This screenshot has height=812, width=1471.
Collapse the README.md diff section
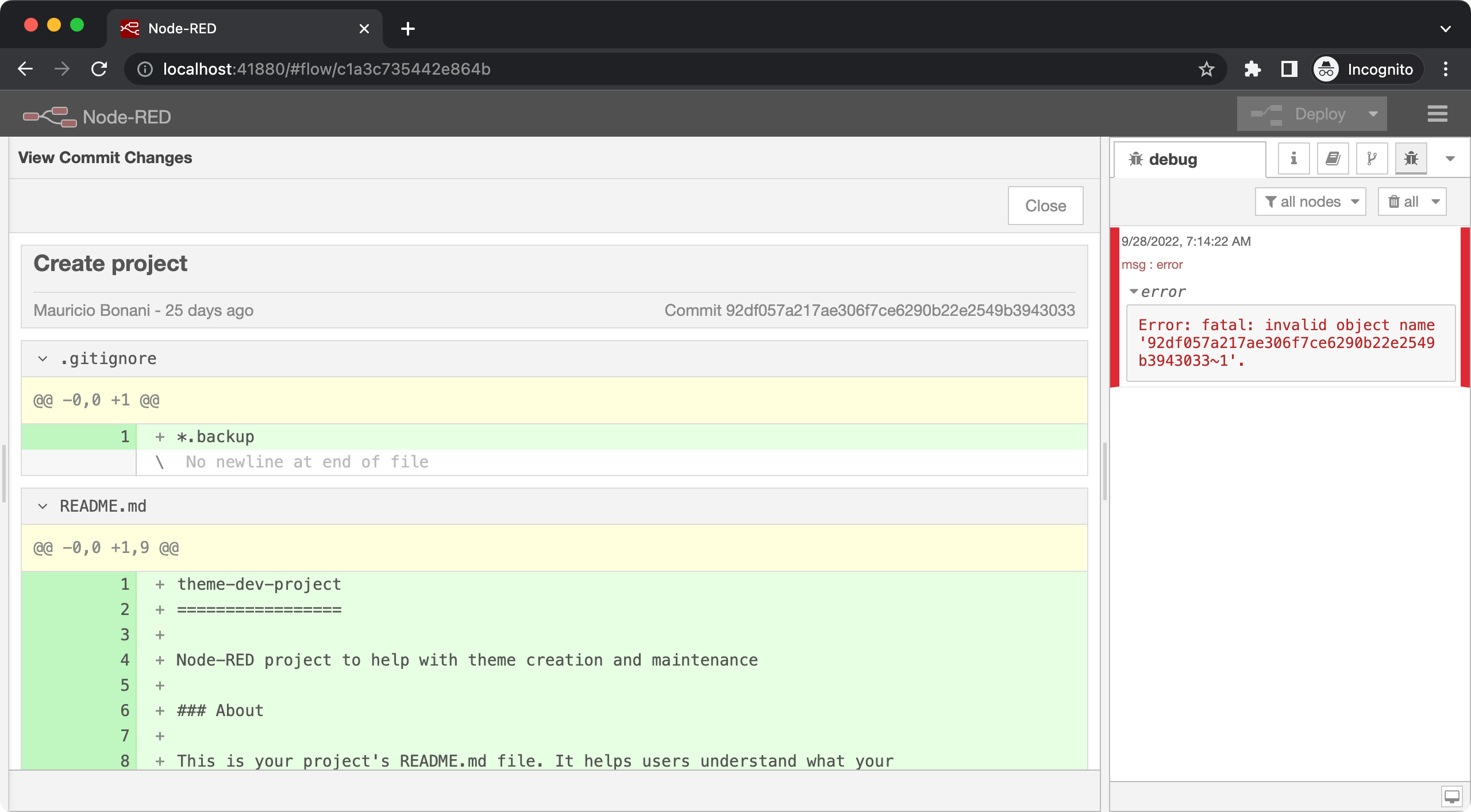click(41, 506)
